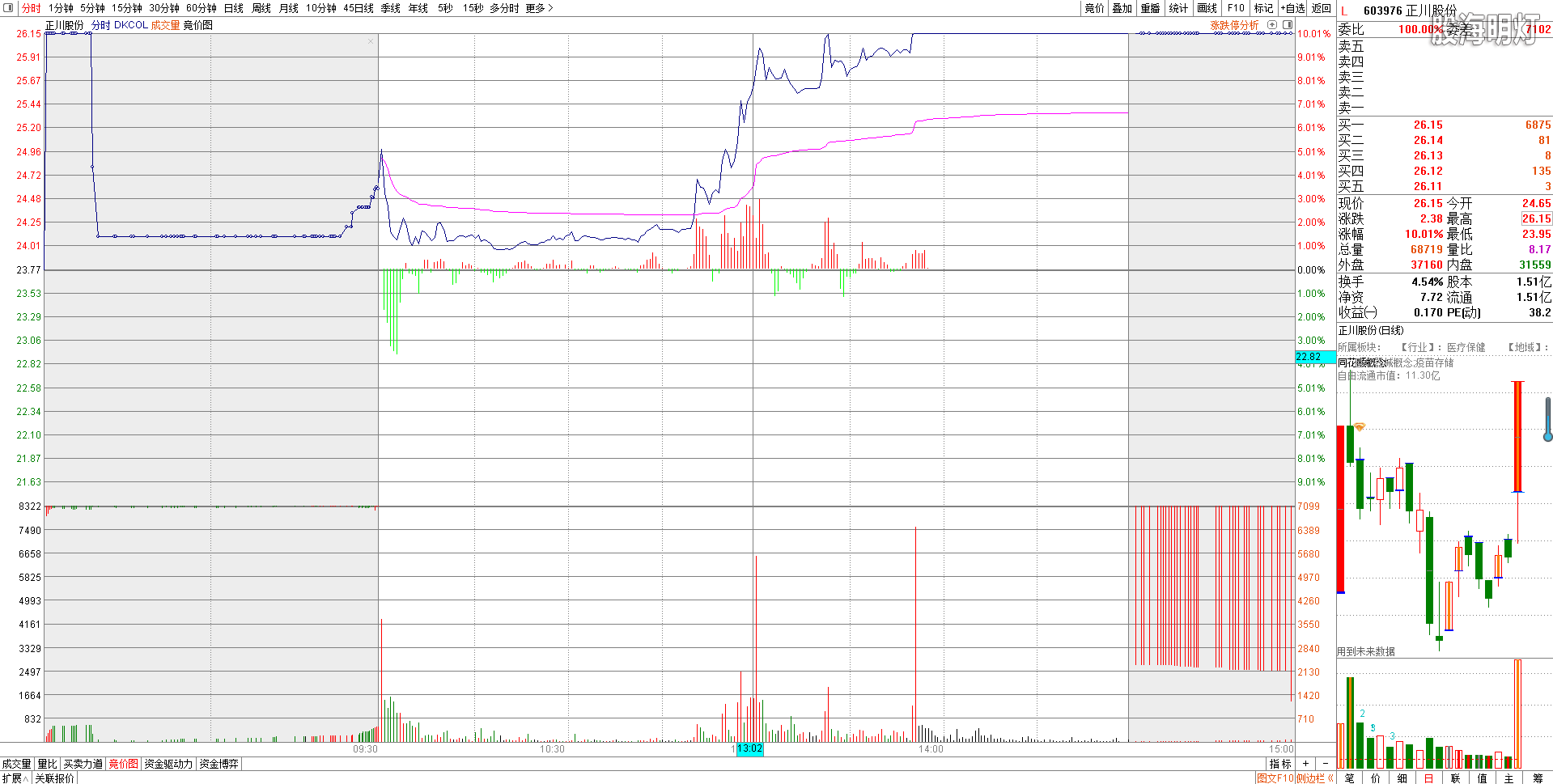This screenshot has width=1553, height=784.
Task: Click the up-arrow icon beside 涨跌停分析
Action: click(1272, 25)
